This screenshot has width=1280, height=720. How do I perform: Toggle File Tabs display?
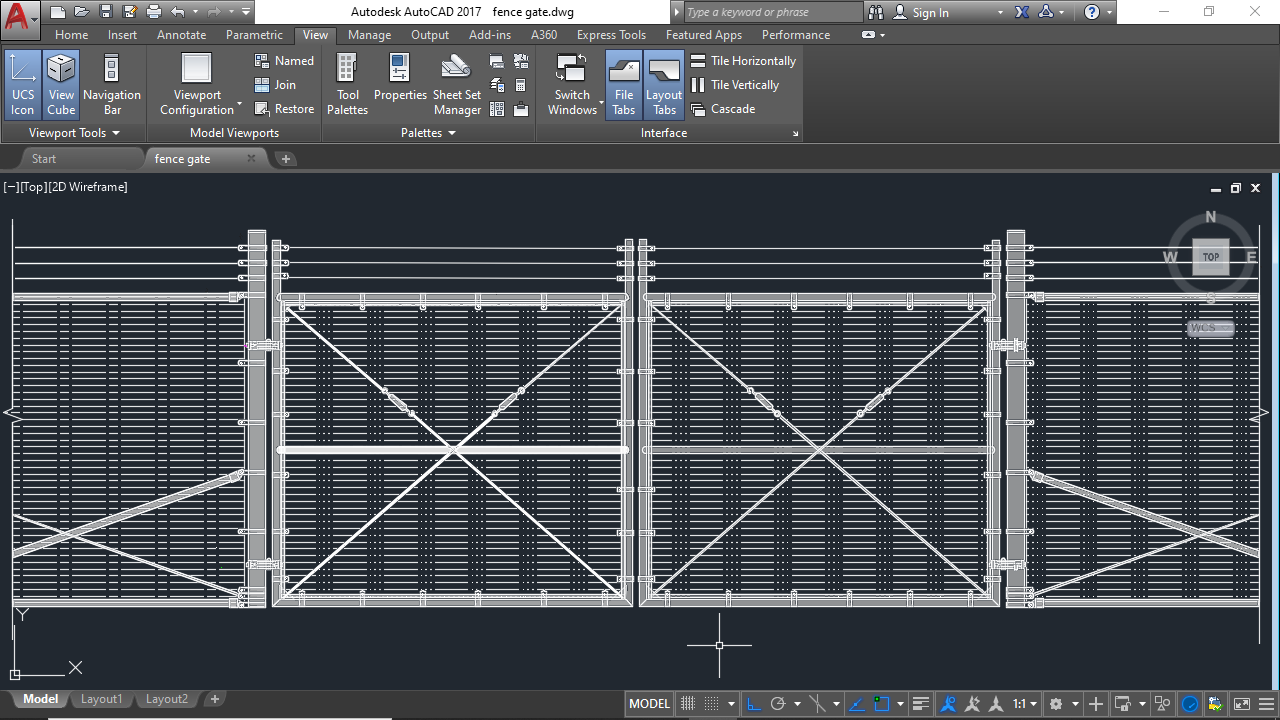click(x=624, y=85)
